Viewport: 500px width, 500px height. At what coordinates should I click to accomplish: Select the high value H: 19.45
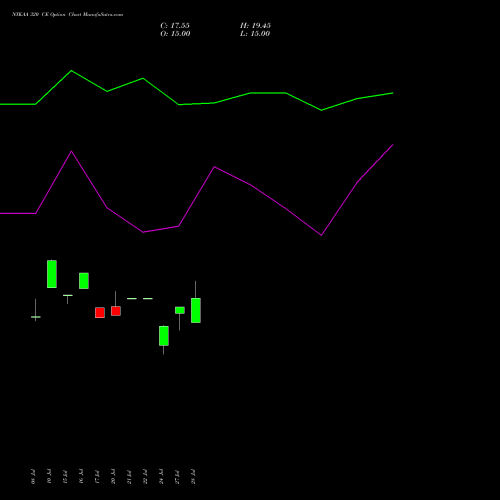pos(255,26)
